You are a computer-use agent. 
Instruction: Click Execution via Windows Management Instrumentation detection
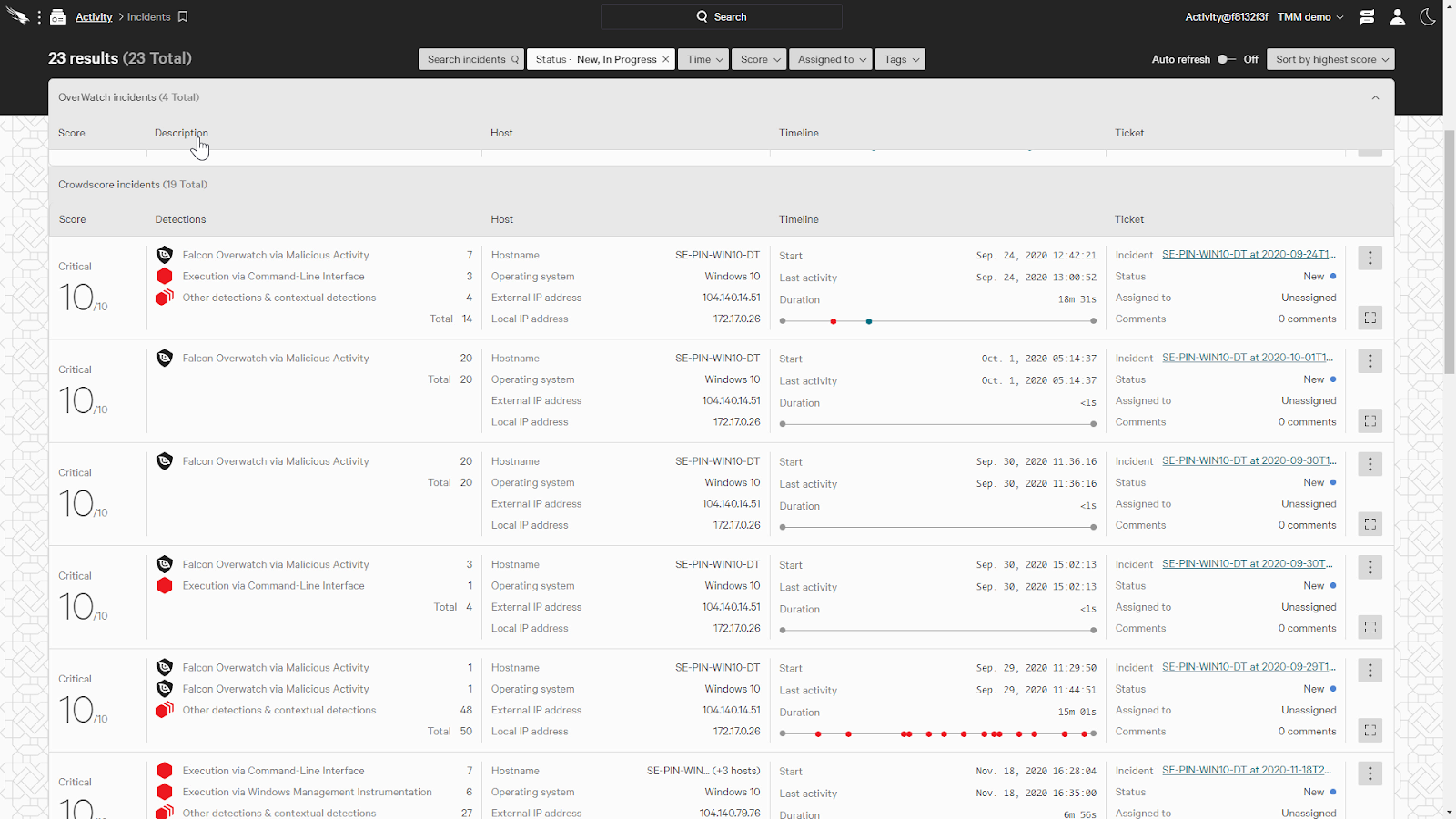(x=308, y=792)
